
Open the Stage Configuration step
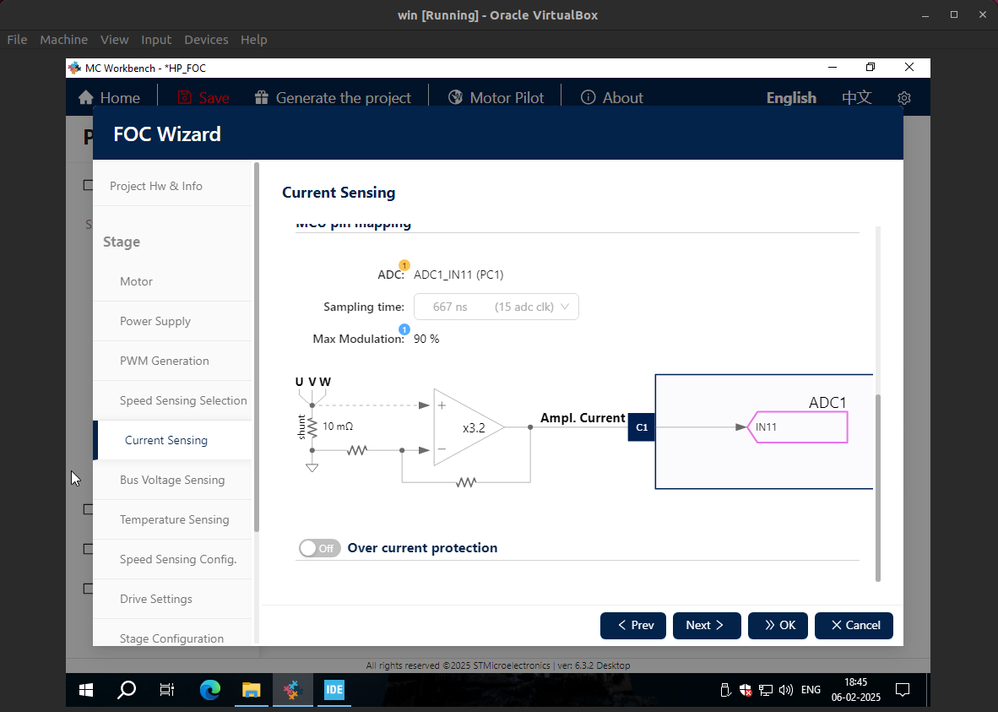(172, 638)
